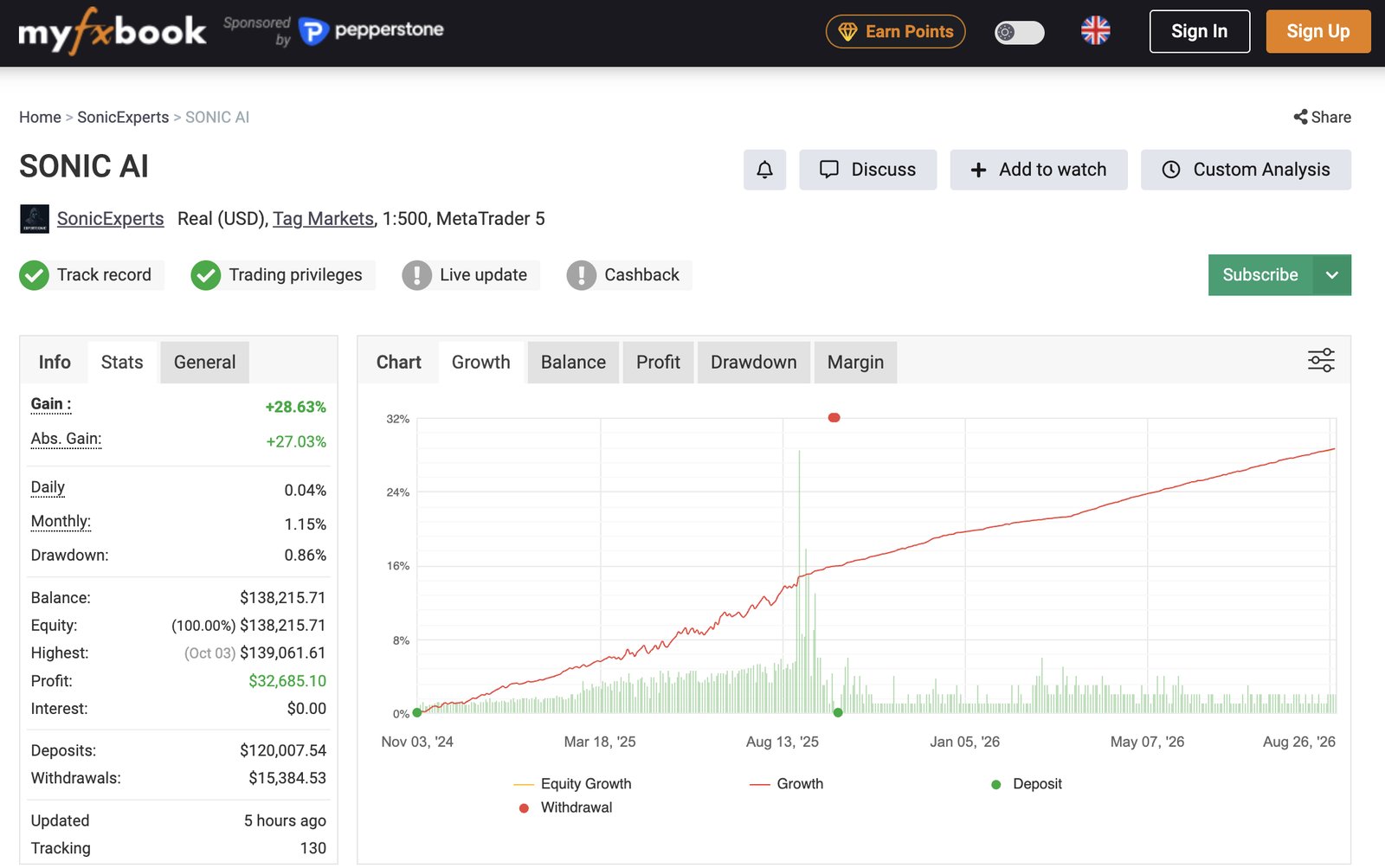This screenshot has width=1385, height=868.
Task: Click the myfxbook logo
Action: 113,31
